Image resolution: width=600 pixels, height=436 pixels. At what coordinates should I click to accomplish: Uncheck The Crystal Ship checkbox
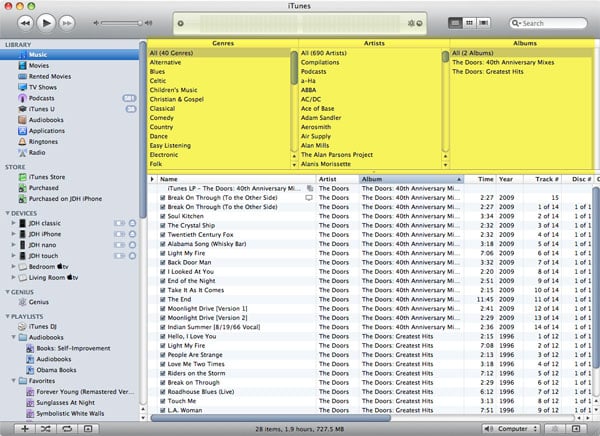tap(163, 225)
